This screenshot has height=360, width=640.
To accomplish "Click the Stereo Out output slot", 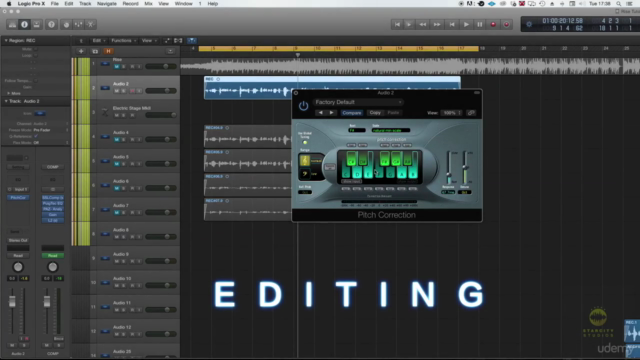I will (18, 240).
